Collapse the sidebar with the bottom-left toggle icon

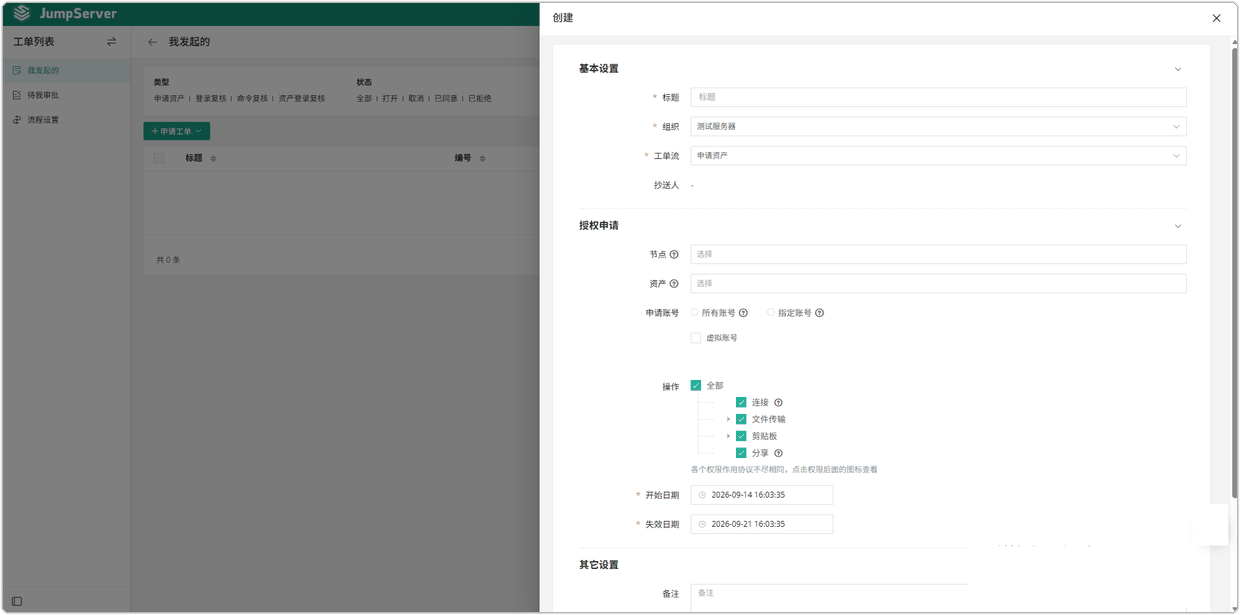pyautogui.click(x=17, y=601)
